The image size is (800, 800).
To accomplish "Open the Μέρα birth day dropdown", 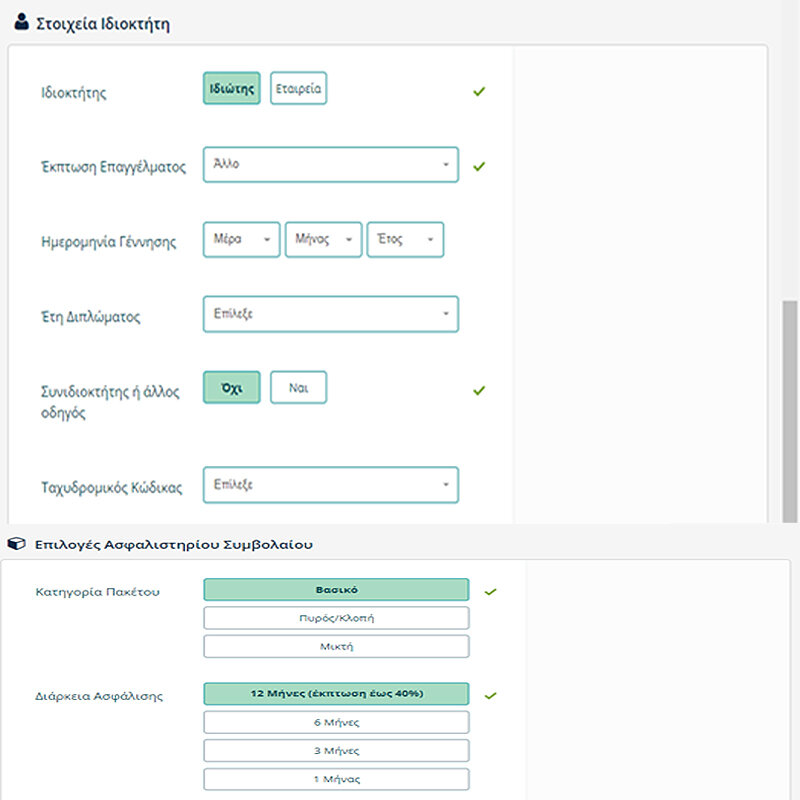I will [241, 240].
